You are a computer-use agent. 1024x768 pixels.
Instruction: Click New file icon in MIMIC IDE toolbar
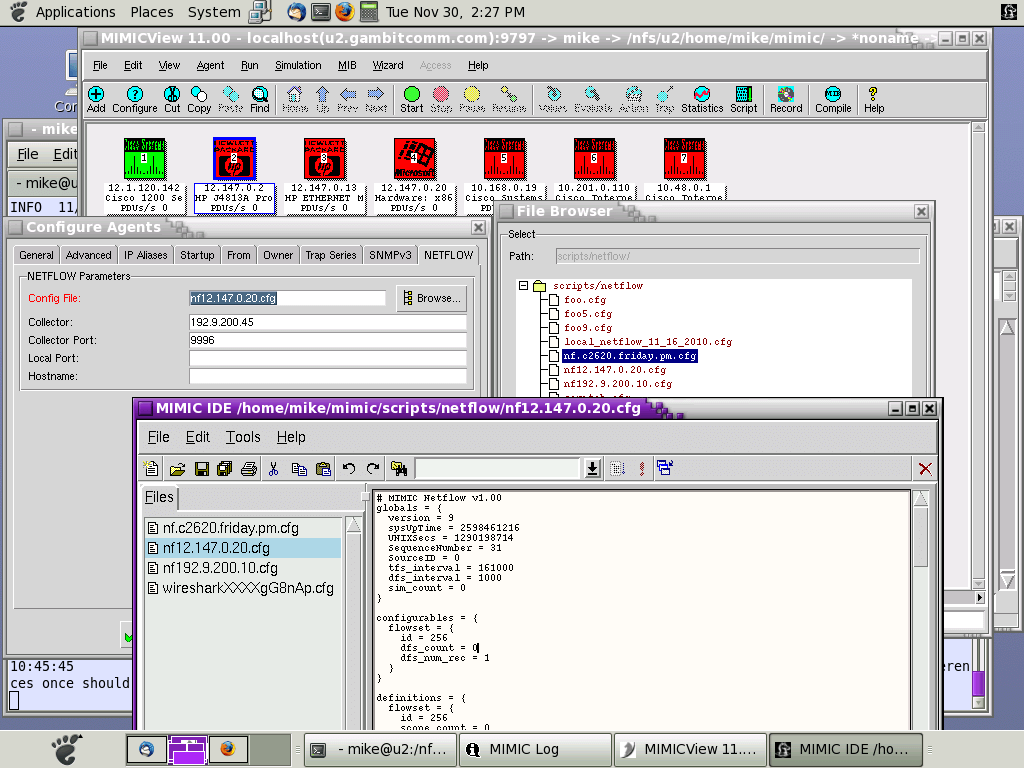point(152,468)
